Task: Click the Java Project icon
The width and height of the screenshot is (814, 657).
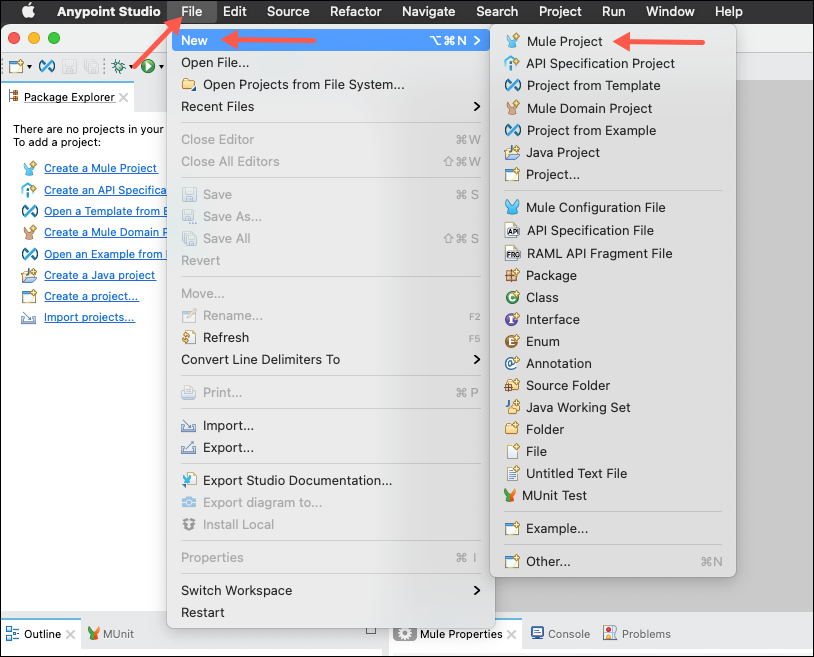Action: tap(512, 152)
